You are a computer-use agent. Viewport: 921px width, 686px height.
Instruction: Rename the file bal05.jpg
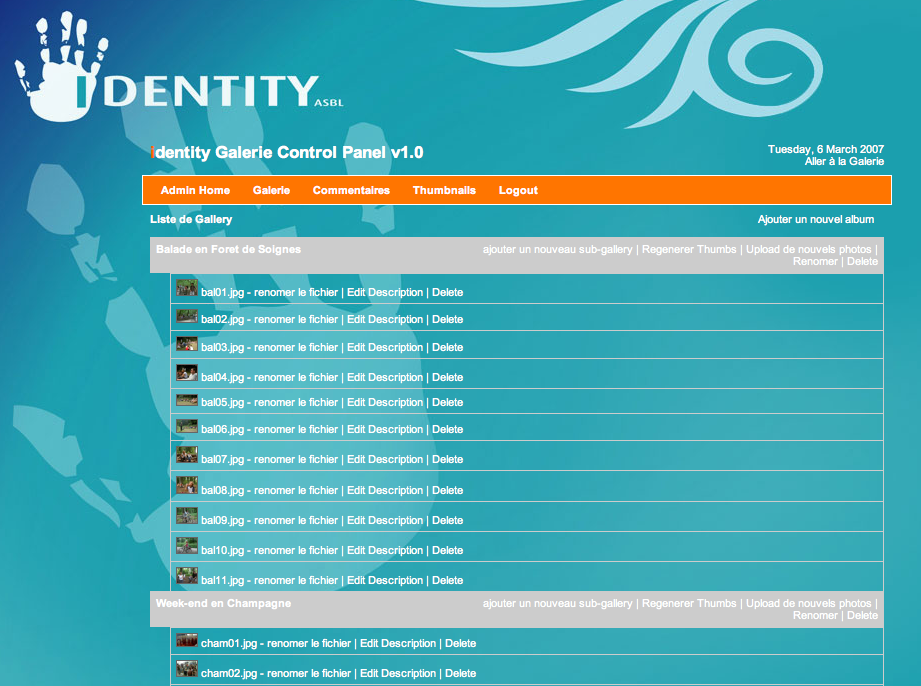point(296,402)
